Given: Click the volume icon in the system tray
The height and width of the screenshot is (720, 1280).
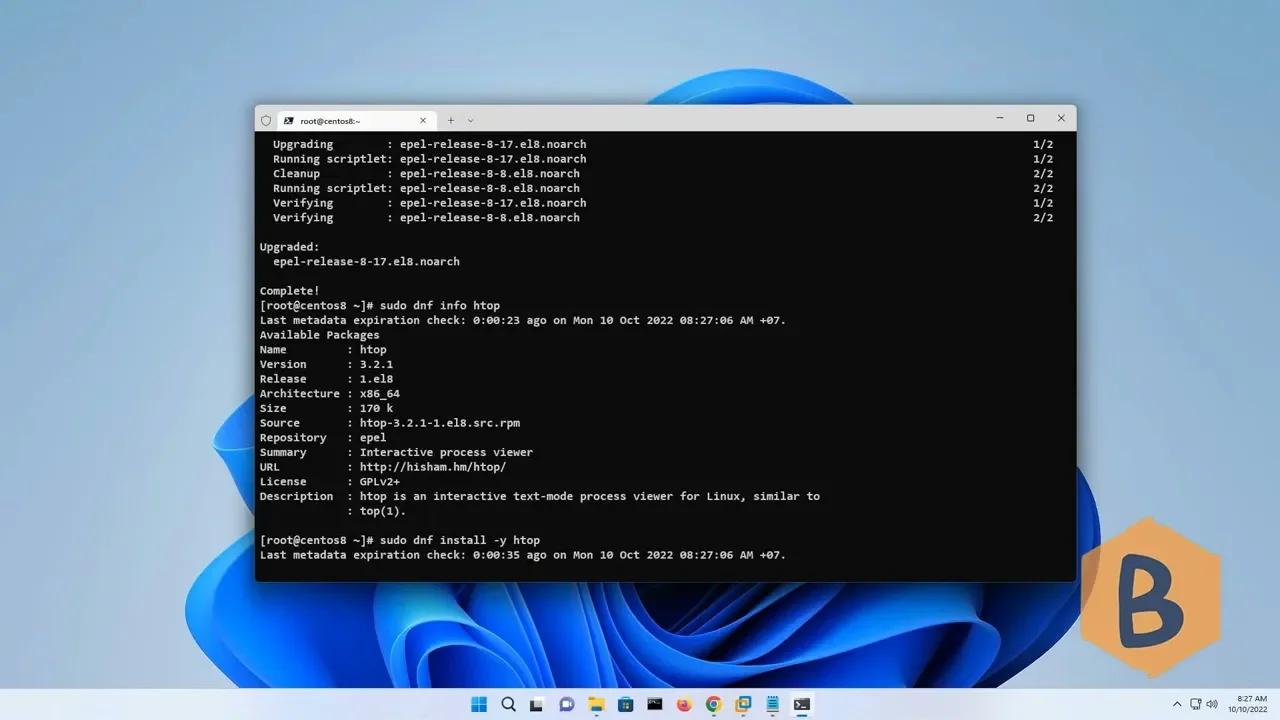Looking at the screenshot, I should tap(1212, 704).
